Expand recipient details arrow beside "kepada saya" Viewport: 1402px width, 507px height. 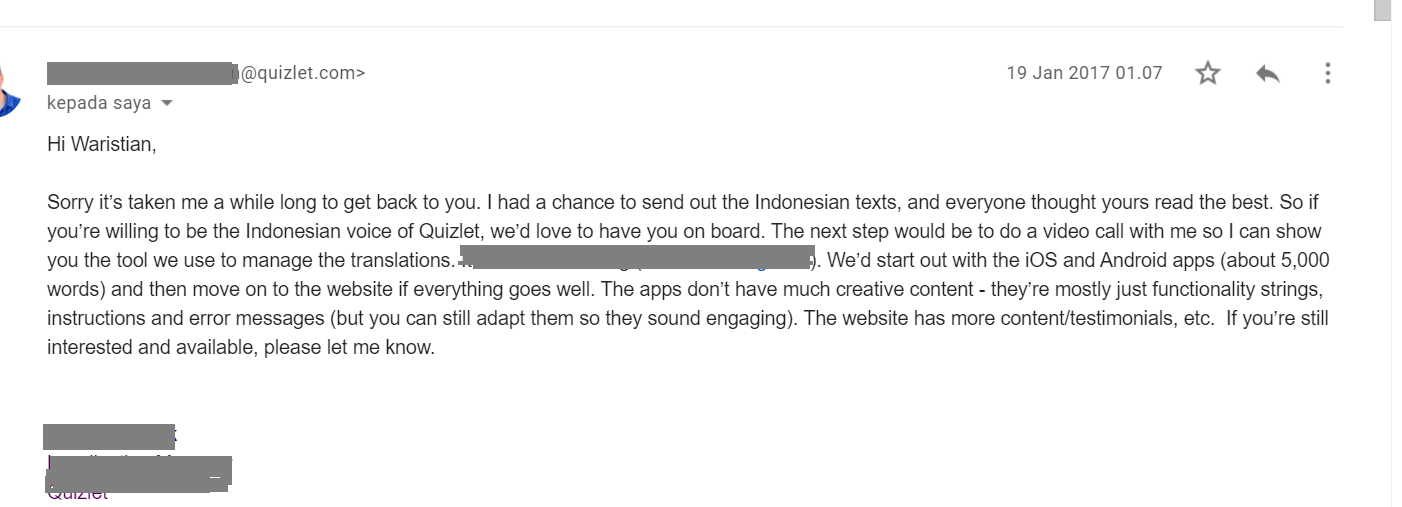tap(167, 103)
